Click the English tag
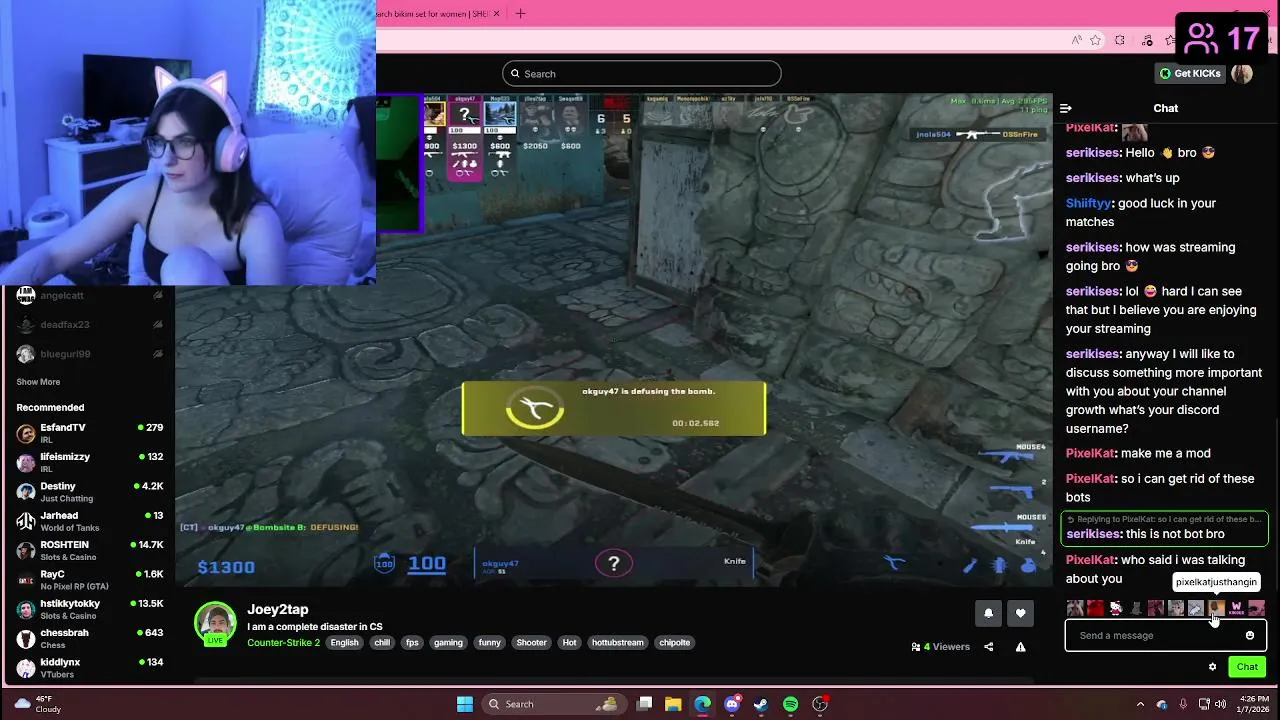The image size is (1280, 720). click(344, 643)
